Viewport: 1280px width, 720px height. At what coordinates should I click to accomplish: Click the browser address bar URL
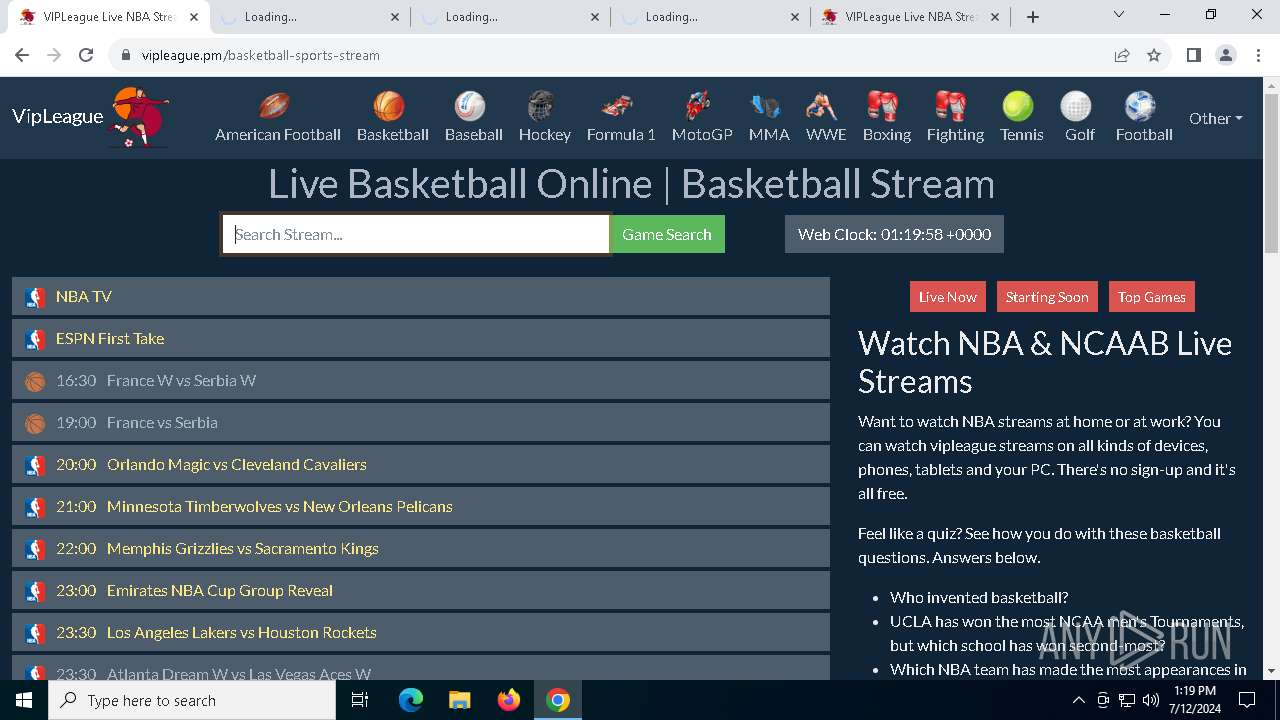point(260,55)
